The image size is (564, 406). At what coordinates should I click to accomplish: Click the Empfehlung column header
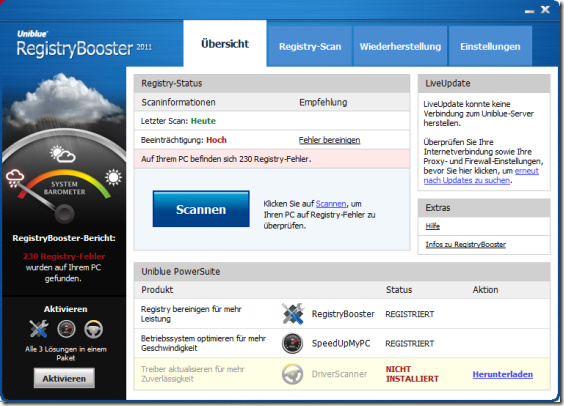pyautogui.click(x=323, y=102)
